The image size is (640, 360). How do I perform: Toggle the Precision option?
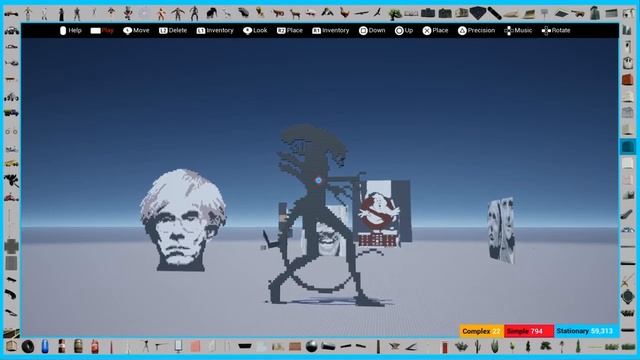tap(476, 31)
